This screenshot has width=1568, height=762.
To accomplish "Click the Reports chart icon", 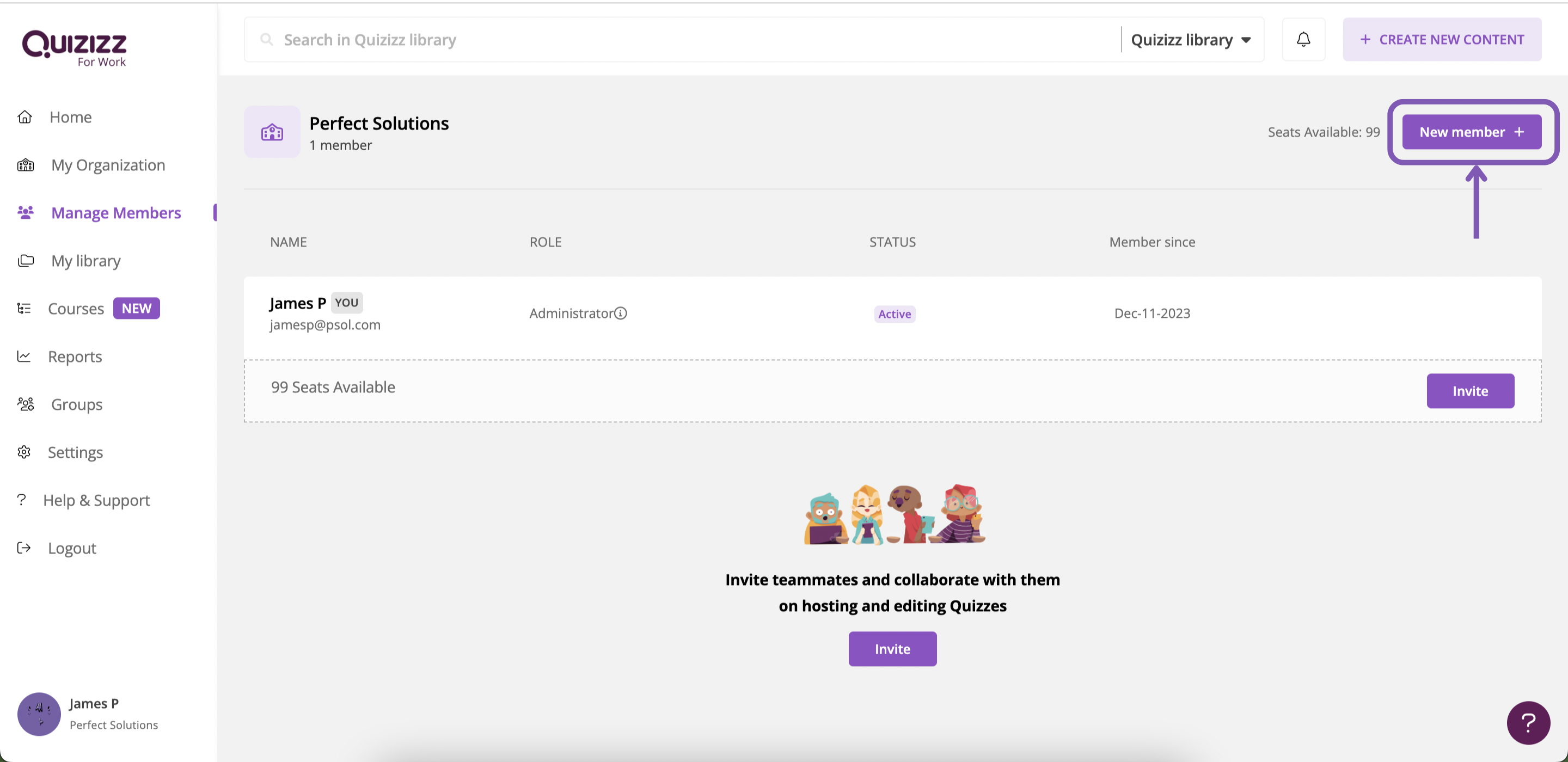I will [24, 356].
